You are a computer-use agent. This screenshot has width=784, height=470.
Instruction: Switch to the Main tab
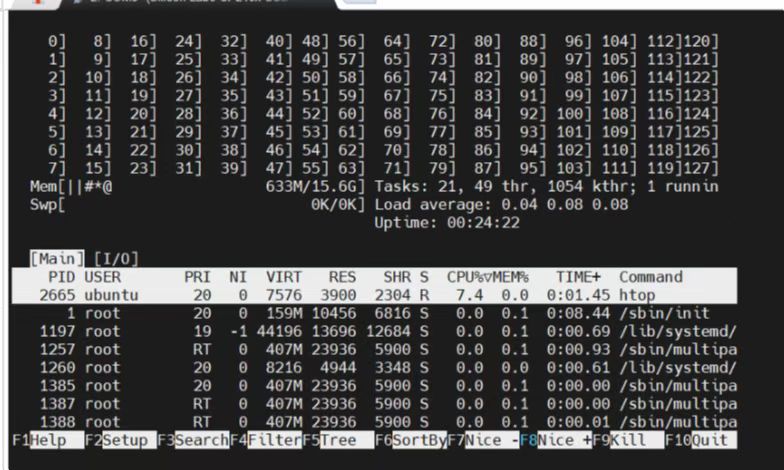pyautogui.click(x=57, y=258)
